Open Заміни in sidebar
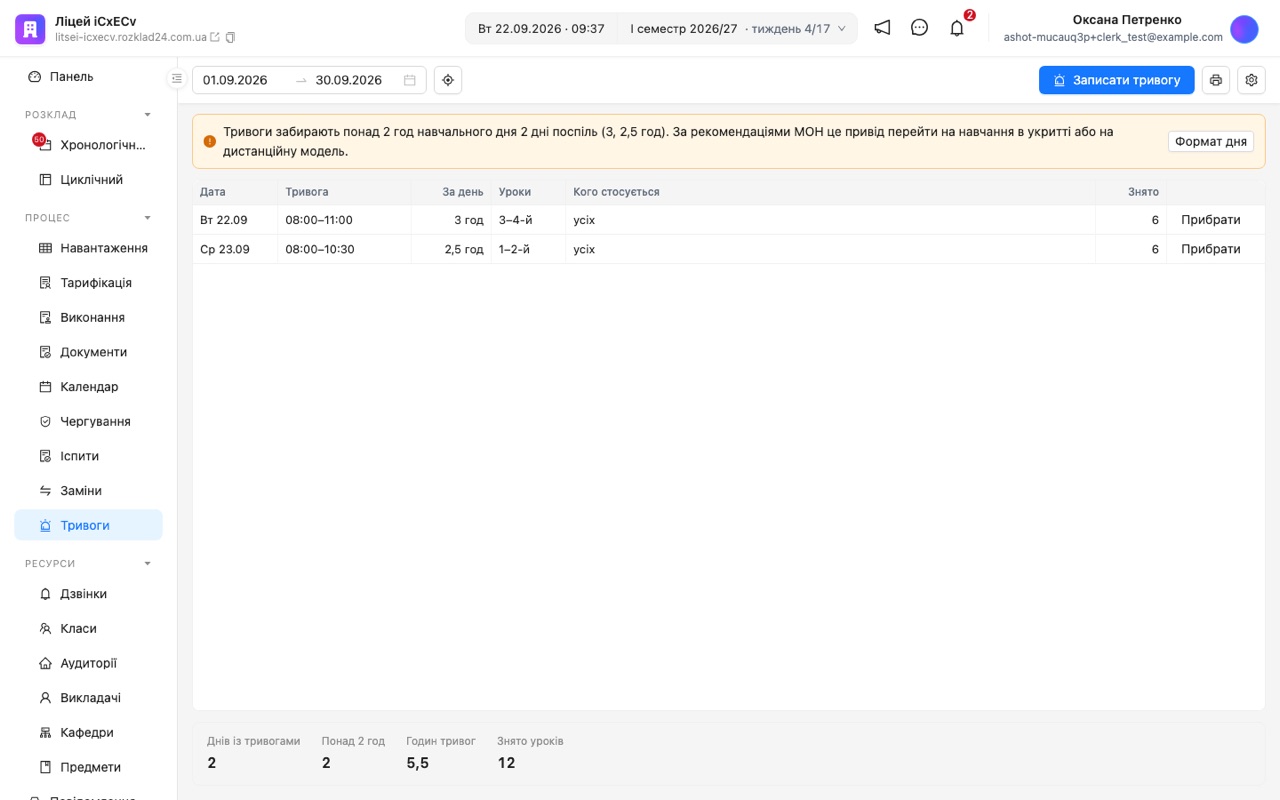 tap(88, 491)
